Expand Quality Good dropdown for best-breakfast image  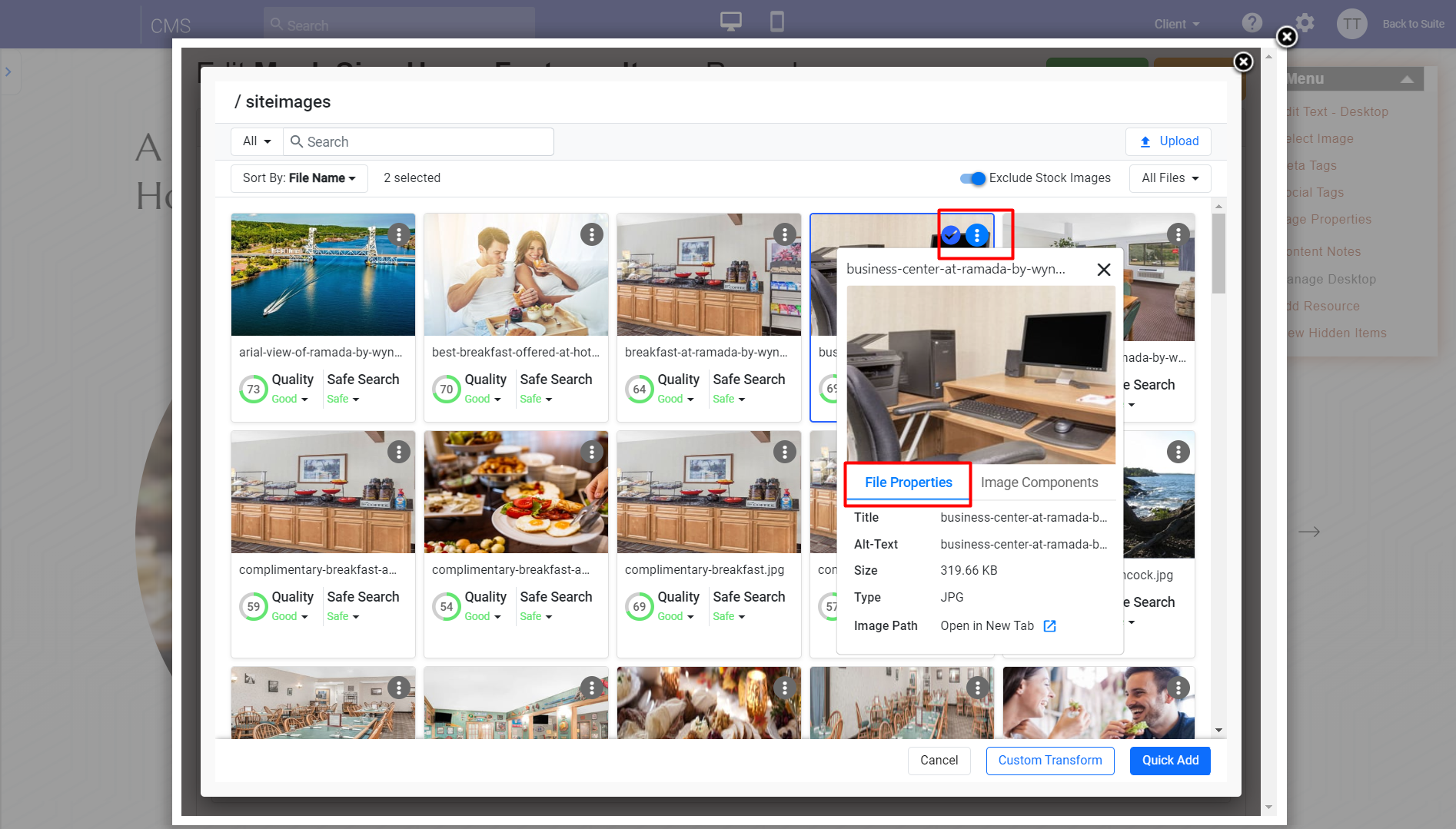pyautogui.click(x=483, y=400)
